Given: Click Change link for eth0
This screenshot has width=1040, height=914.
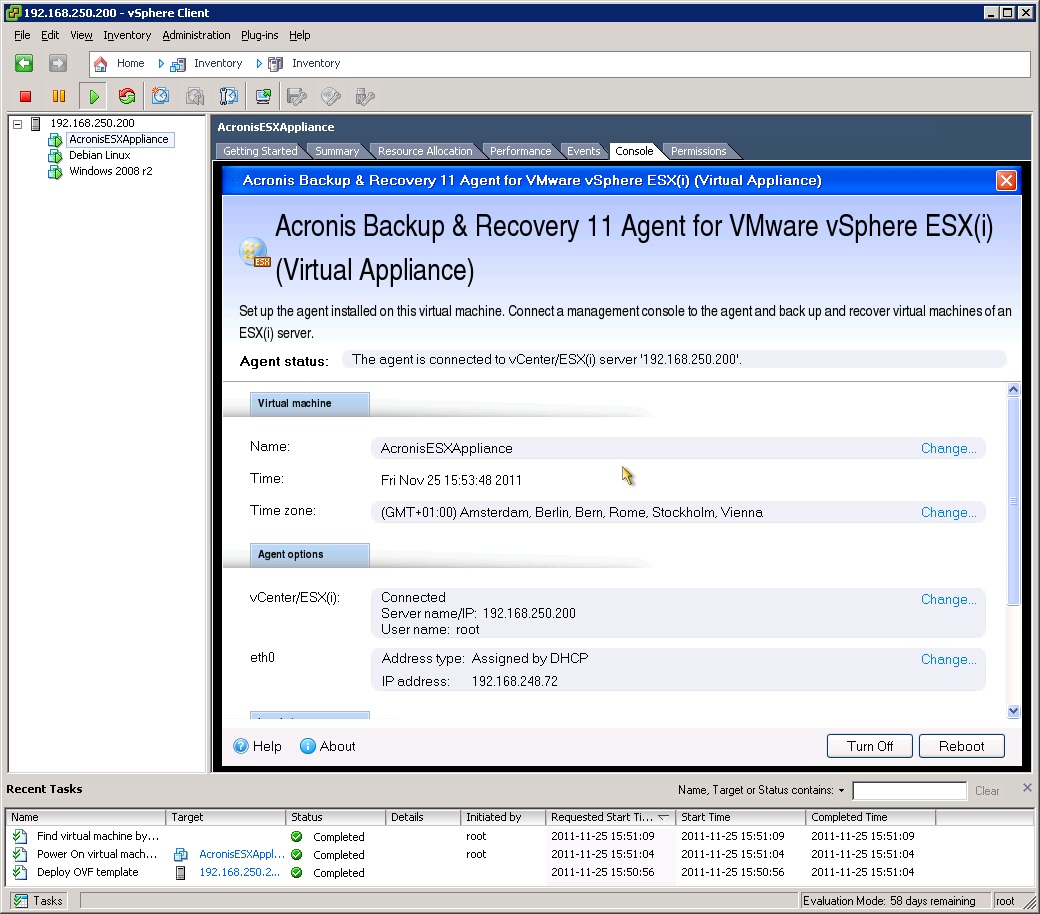Looking at the screenshot, I should (948, 659).
